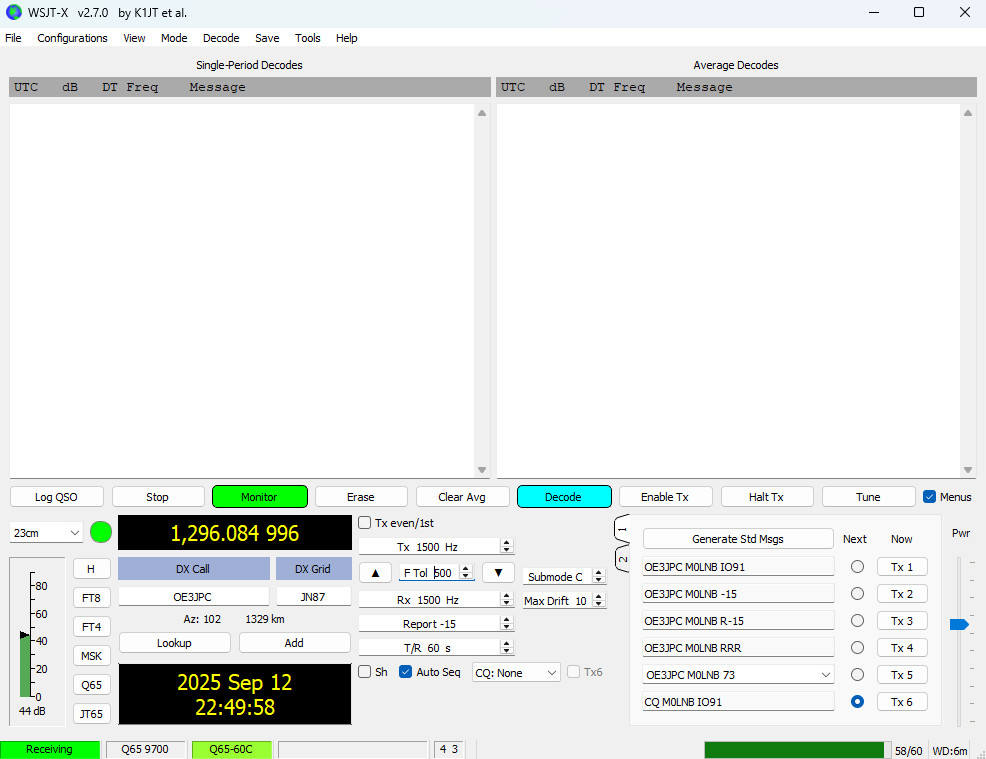Click the down arrow frequency shift button
The height and width of the screenshot is (759, 986).
tap(498, 573)
